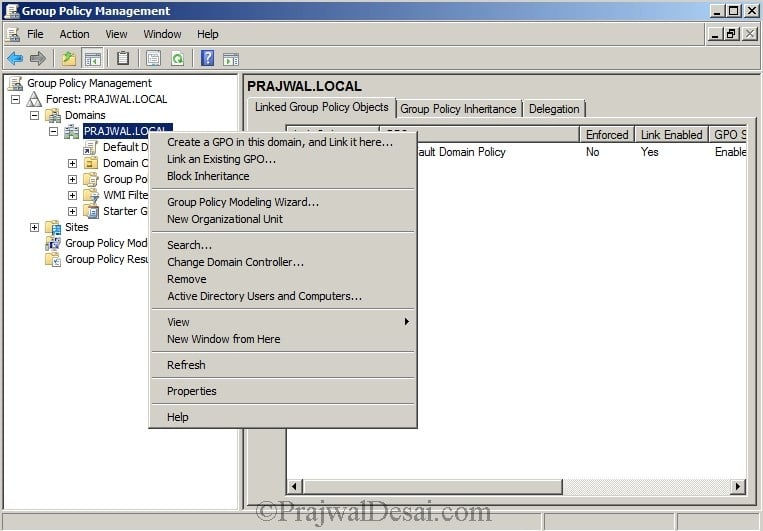
Task: Click the Forest triangle icon in tree
Action: [x=34, y=99]
